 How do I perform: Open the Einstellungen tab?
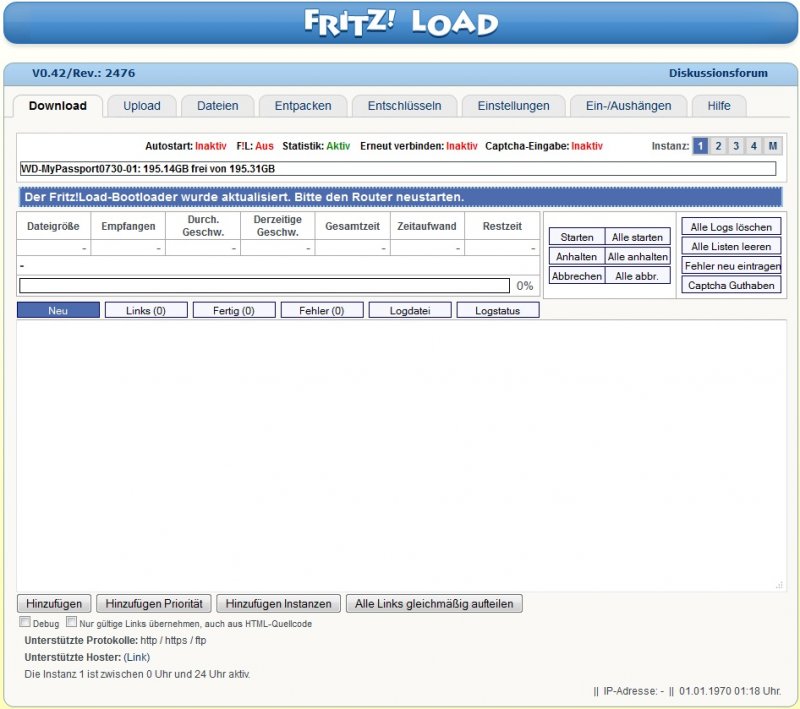[513, 106]
